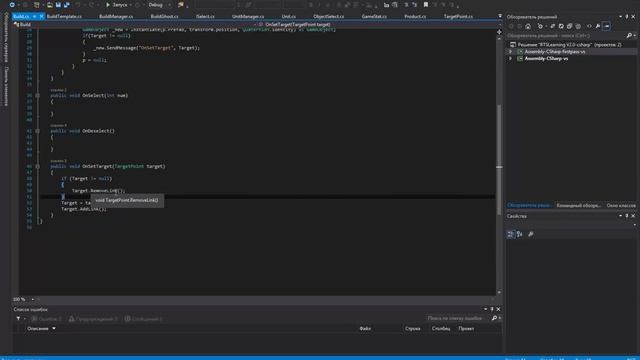Image resolution: width=640 pixels, height=360 pixels.
Task: Click the Refresh icon in Solution Explorer
Action: [561, 26]
